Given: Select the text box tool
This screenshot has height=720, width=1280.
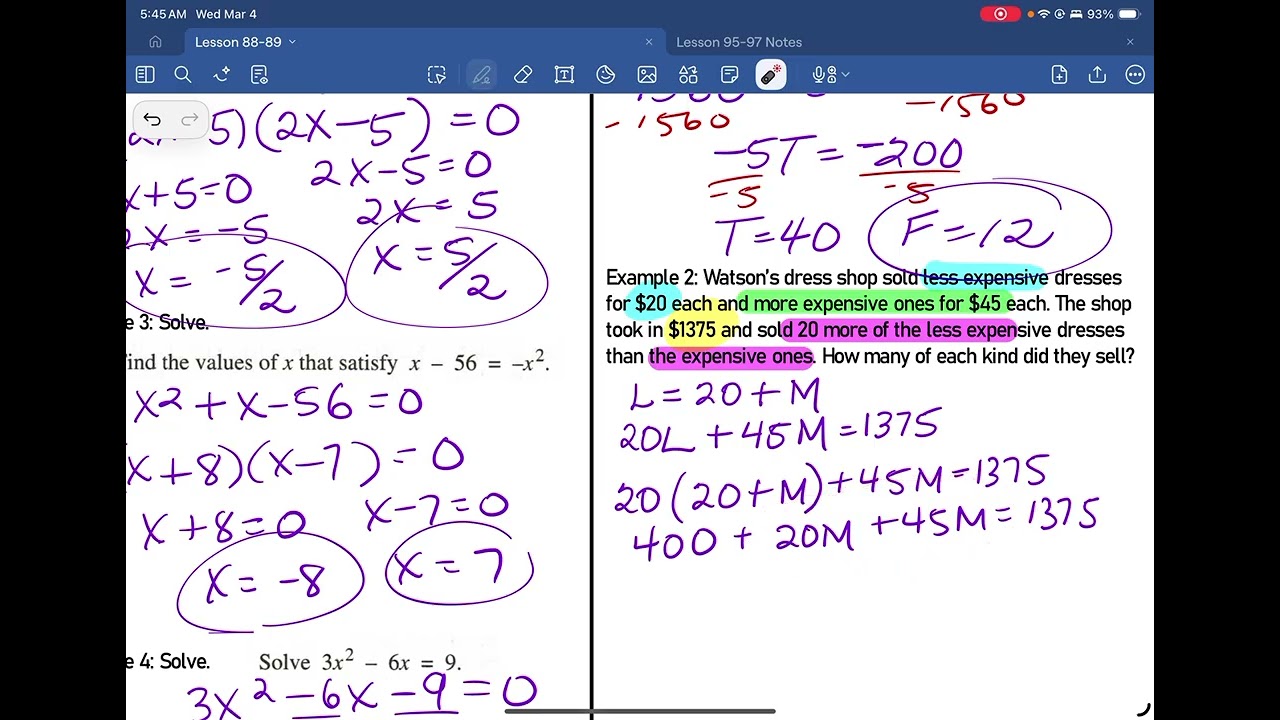Looking at the screenshot, I should [564, 75].
